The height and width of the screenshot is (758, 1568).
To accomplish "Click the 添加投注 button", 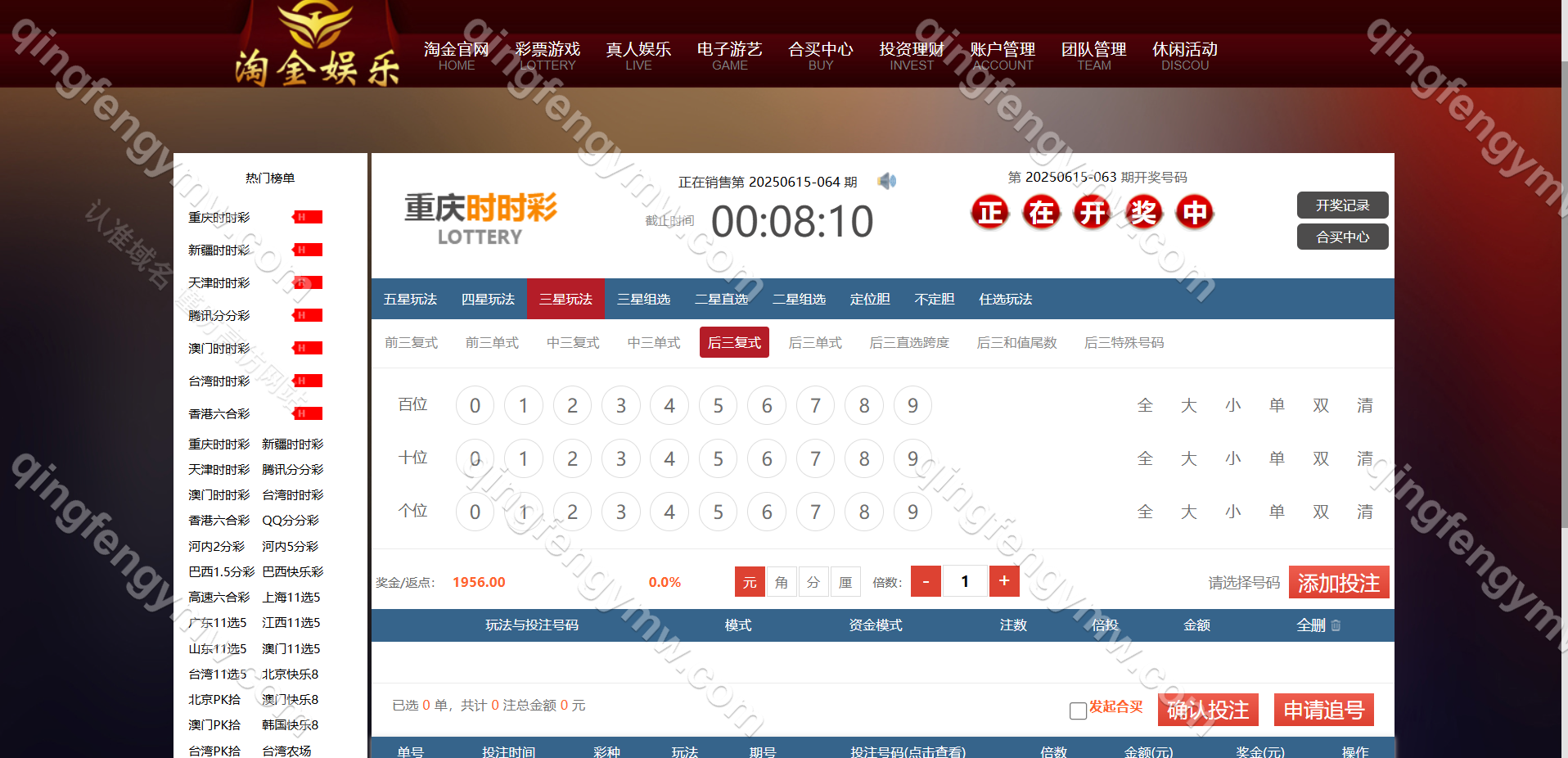I will pos(1338,583).
